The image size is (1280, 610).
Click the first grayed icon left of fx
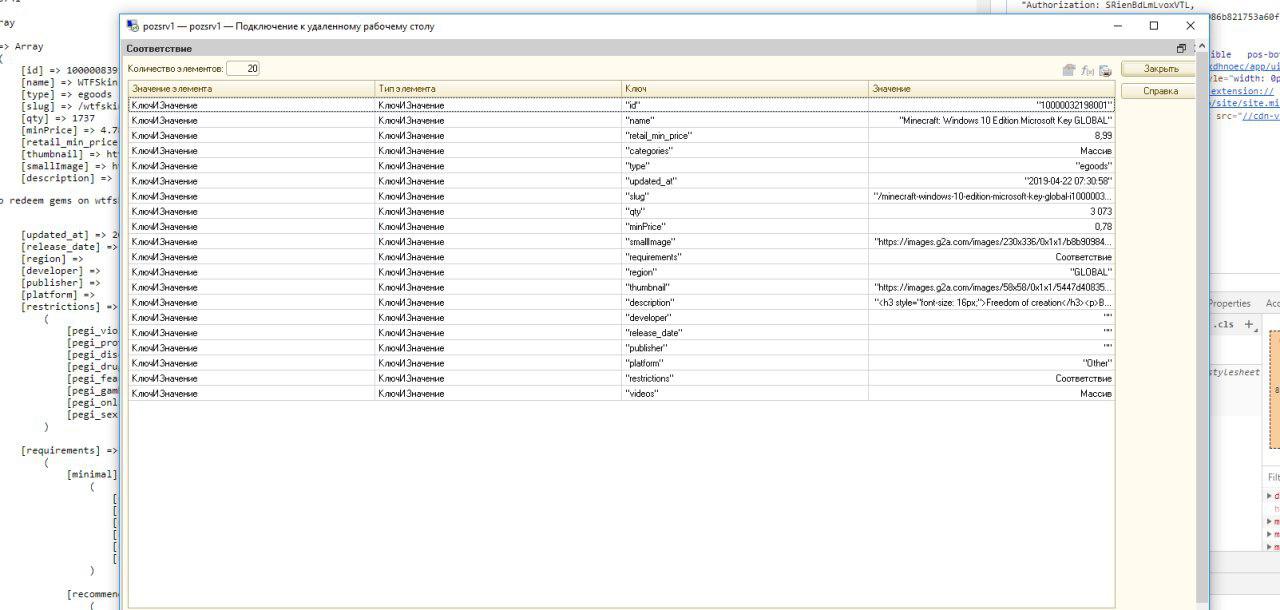tap(1069, 70)
